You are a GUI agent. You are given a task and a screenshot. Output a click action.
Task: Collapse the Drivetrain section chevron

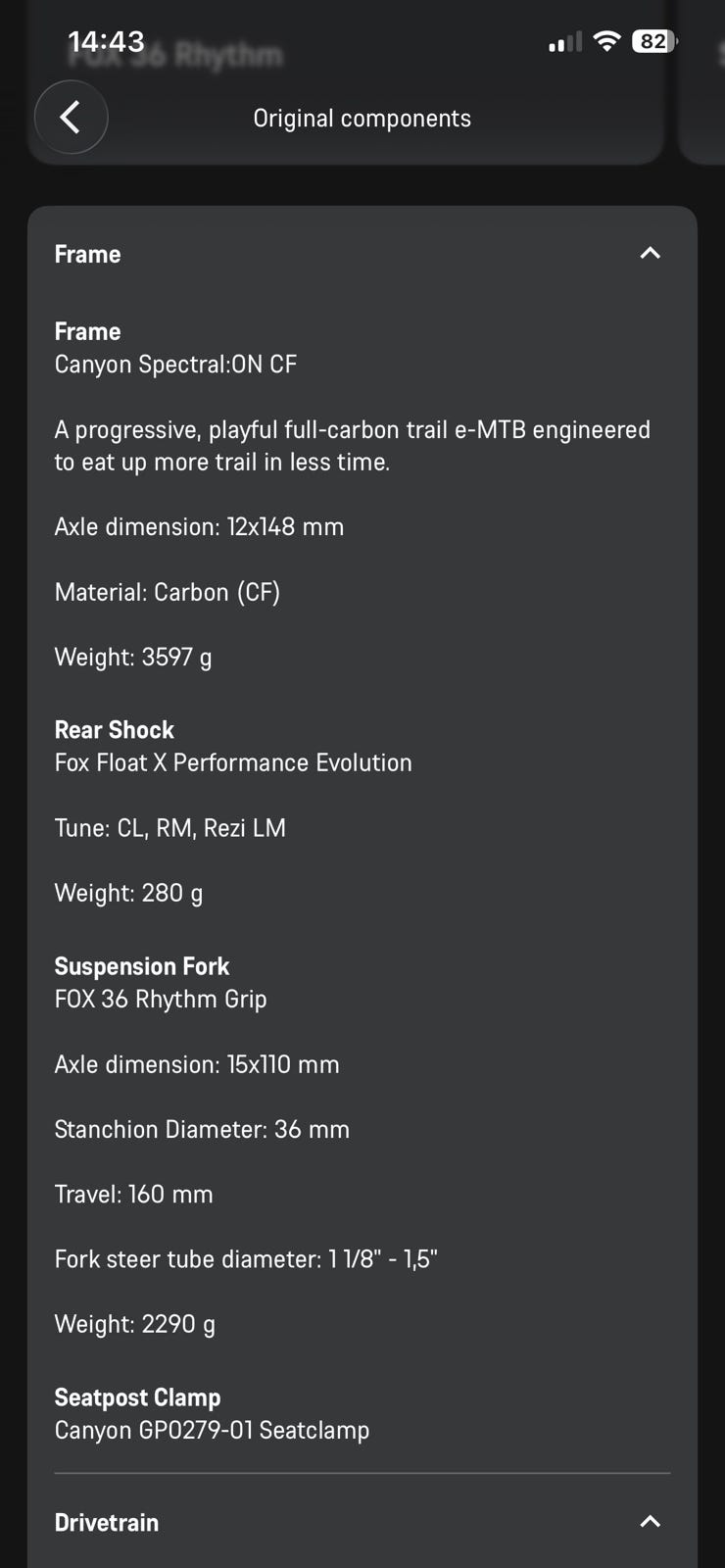coord(650,1522)
